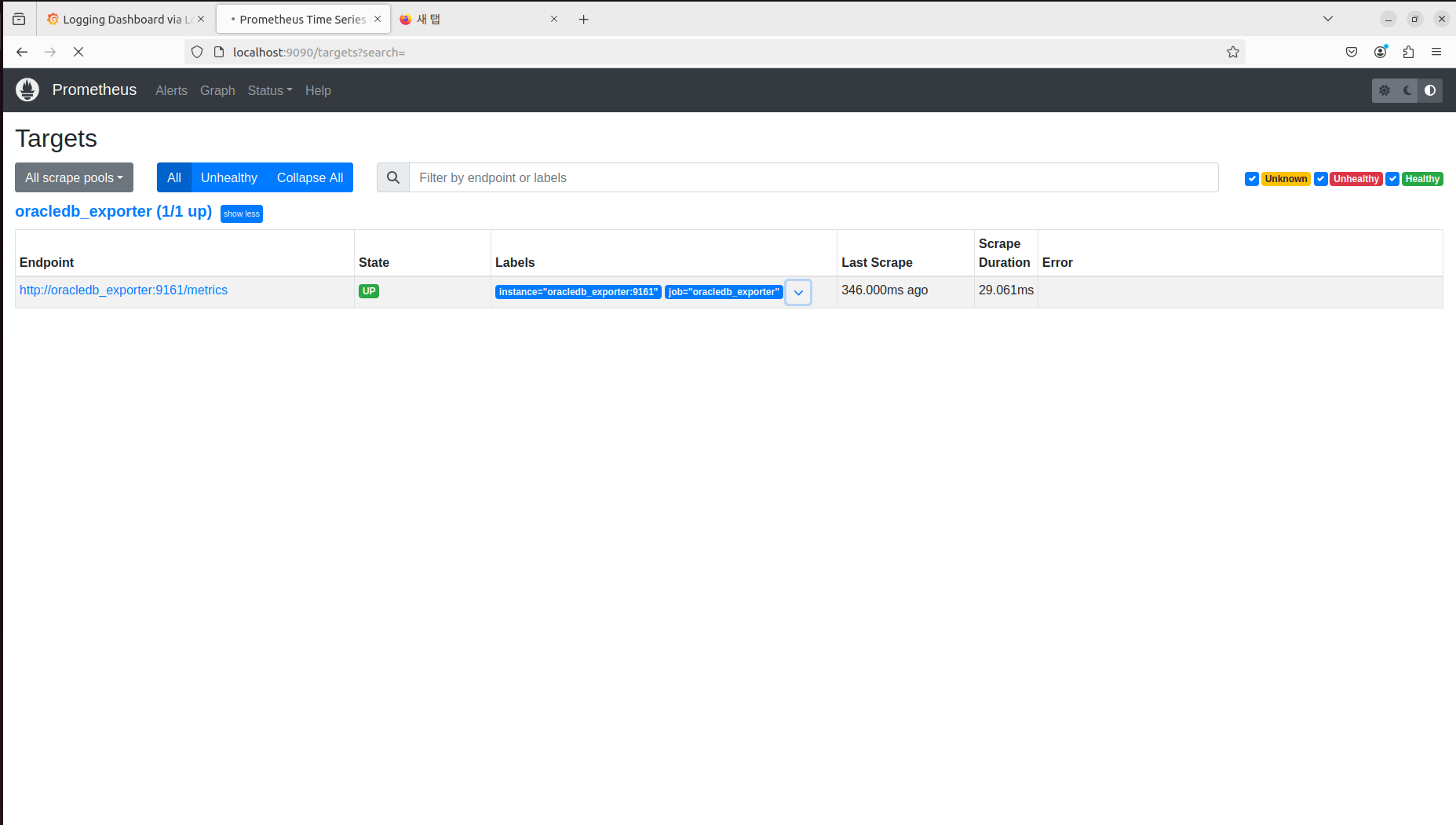Viewport: 1456px width, 825px height.
Task: Open the Alerts page
Action: 171,90
